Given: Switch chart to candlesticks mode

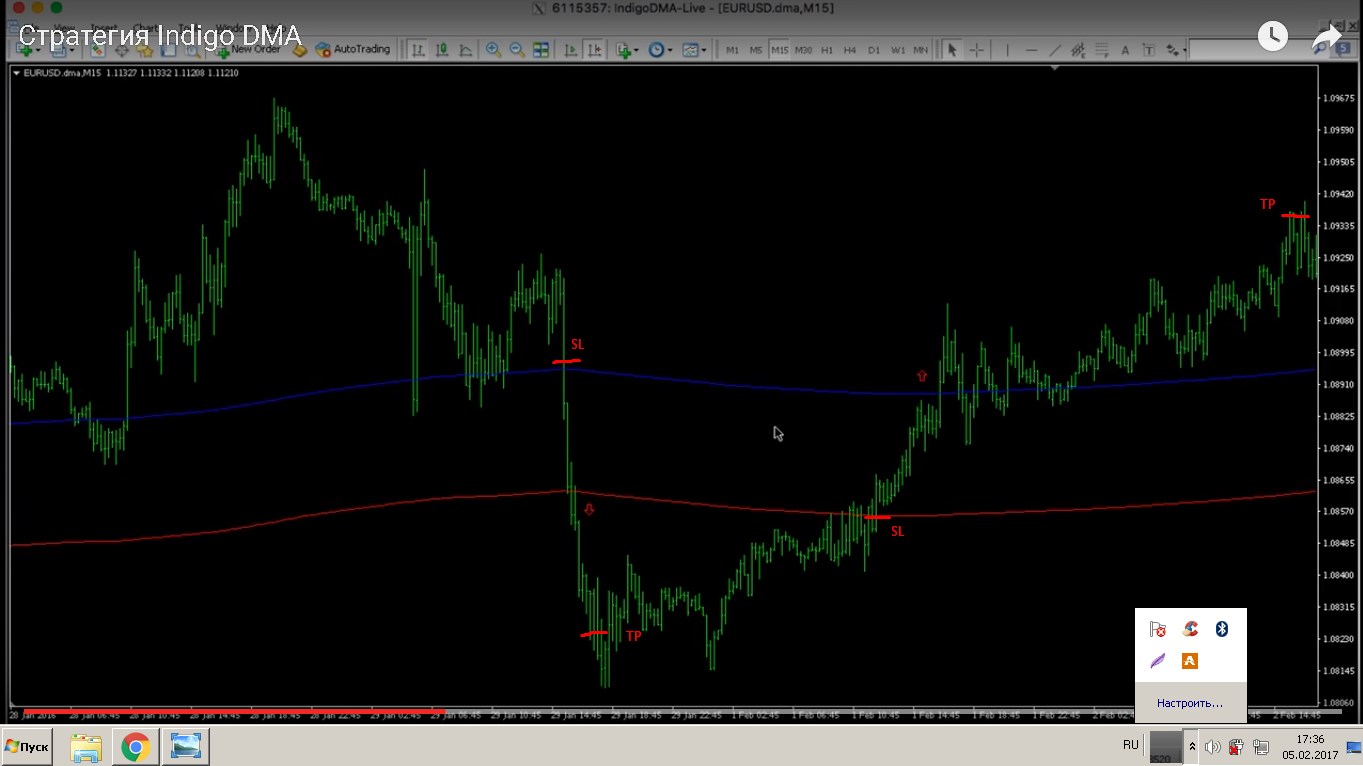Looking at the screenshot, I should (440, 50).
